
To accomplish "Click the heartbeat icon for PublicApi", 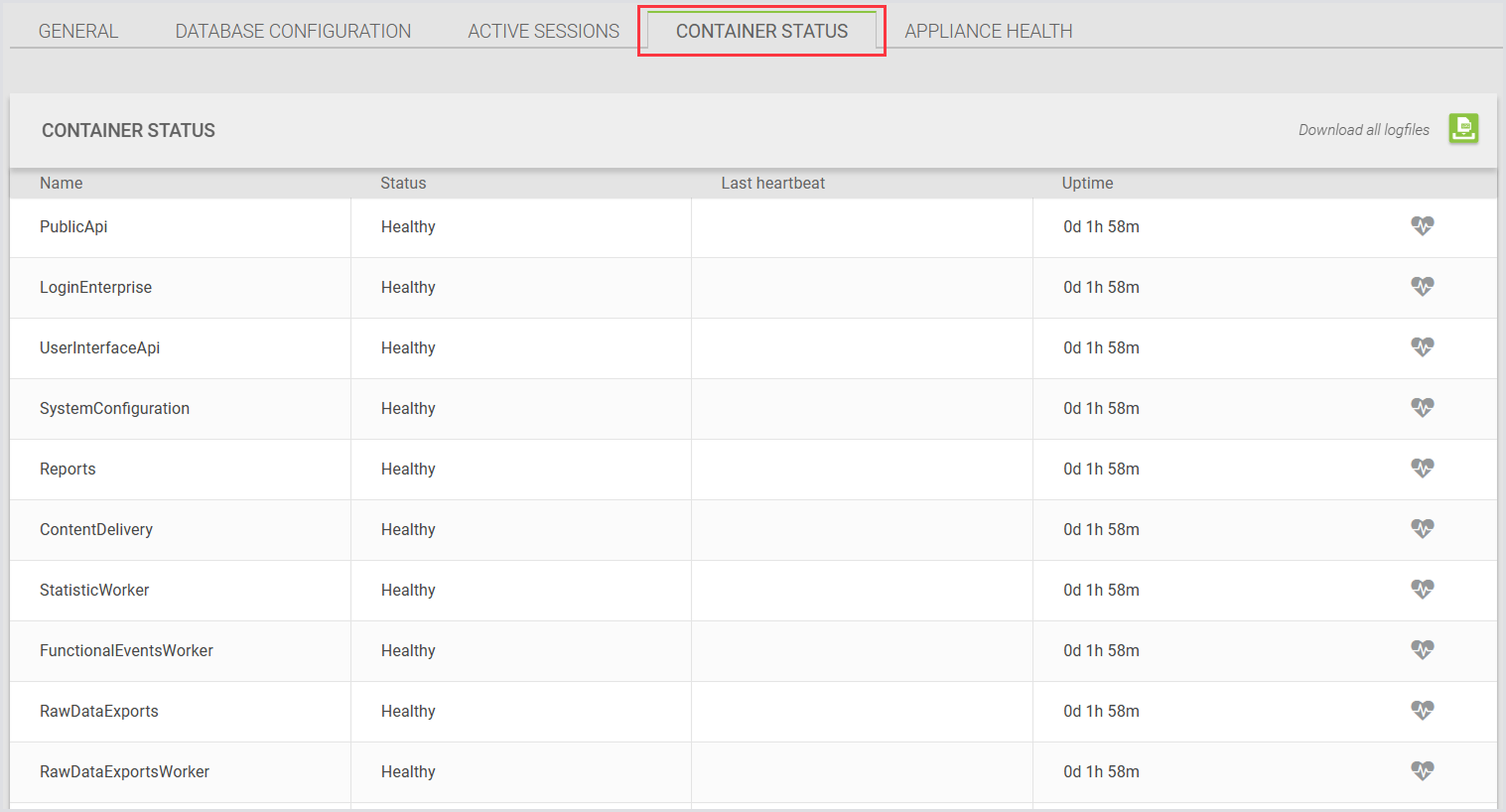I will click(x=1423, y=226).
